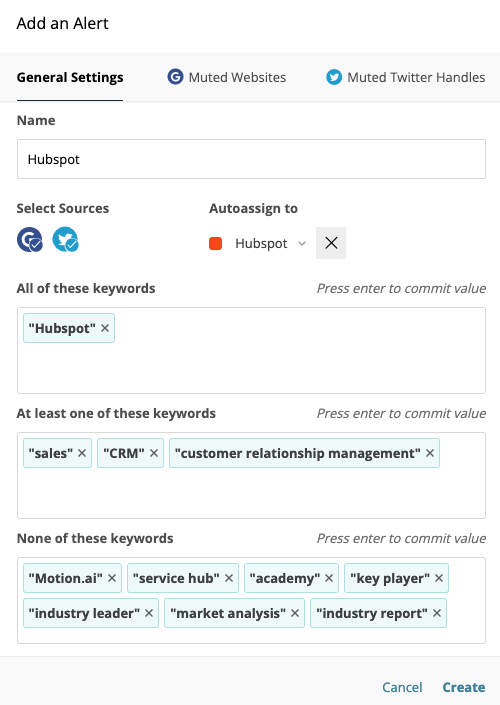500x705 pixels.
Task: Click the Twitter bird icon on Muted Handles tab
Action: [x=334, y=77]
